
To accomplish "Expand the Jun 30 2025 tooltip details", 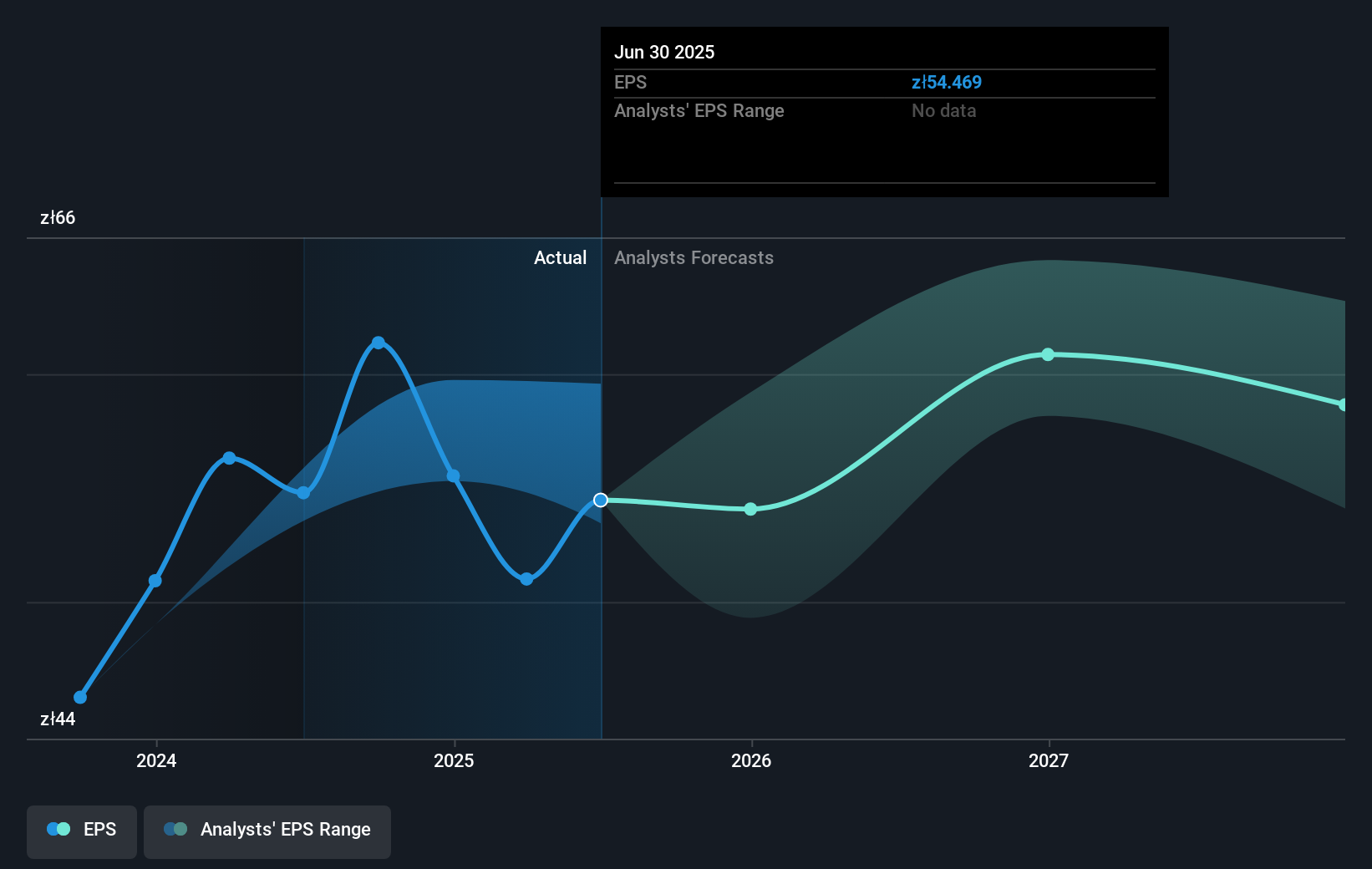I will [x=665, y=52].
